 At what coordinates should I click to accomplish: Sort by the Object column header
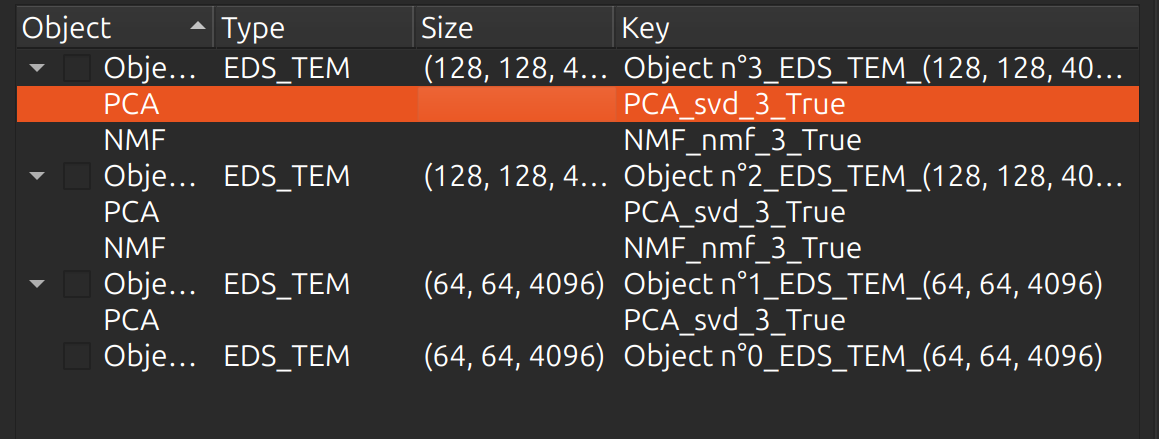(x=115, y=28)
